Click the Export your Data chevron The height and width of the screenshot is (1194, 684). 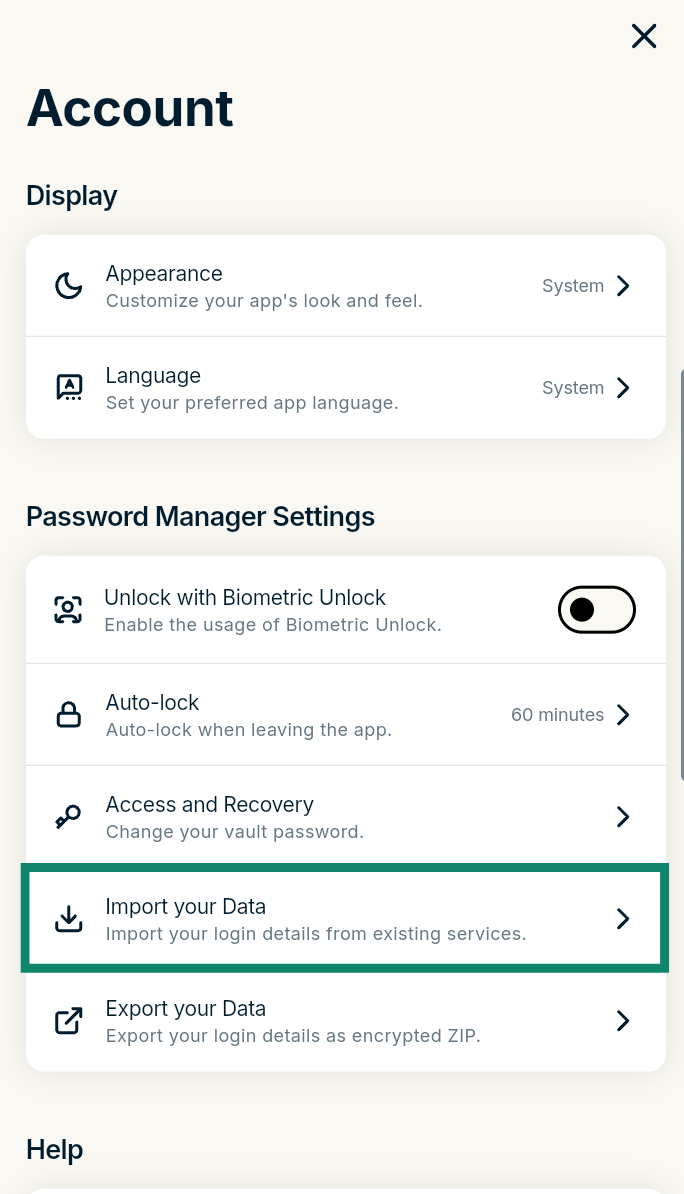point(623,1020)
